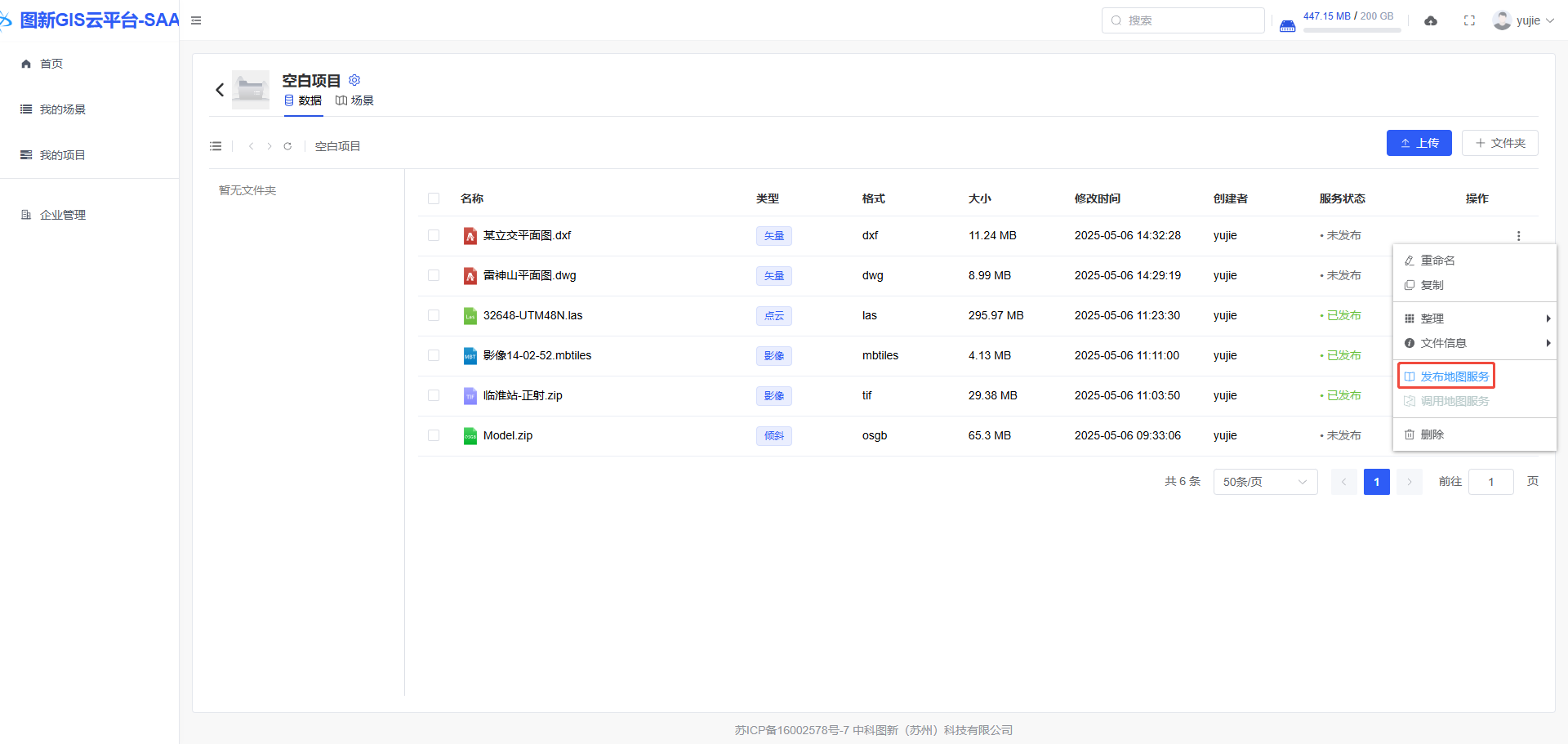The height and width of the screenshot is (744, 1568).
Task: Click the project settings gear icon
Action: coord(354,80)
